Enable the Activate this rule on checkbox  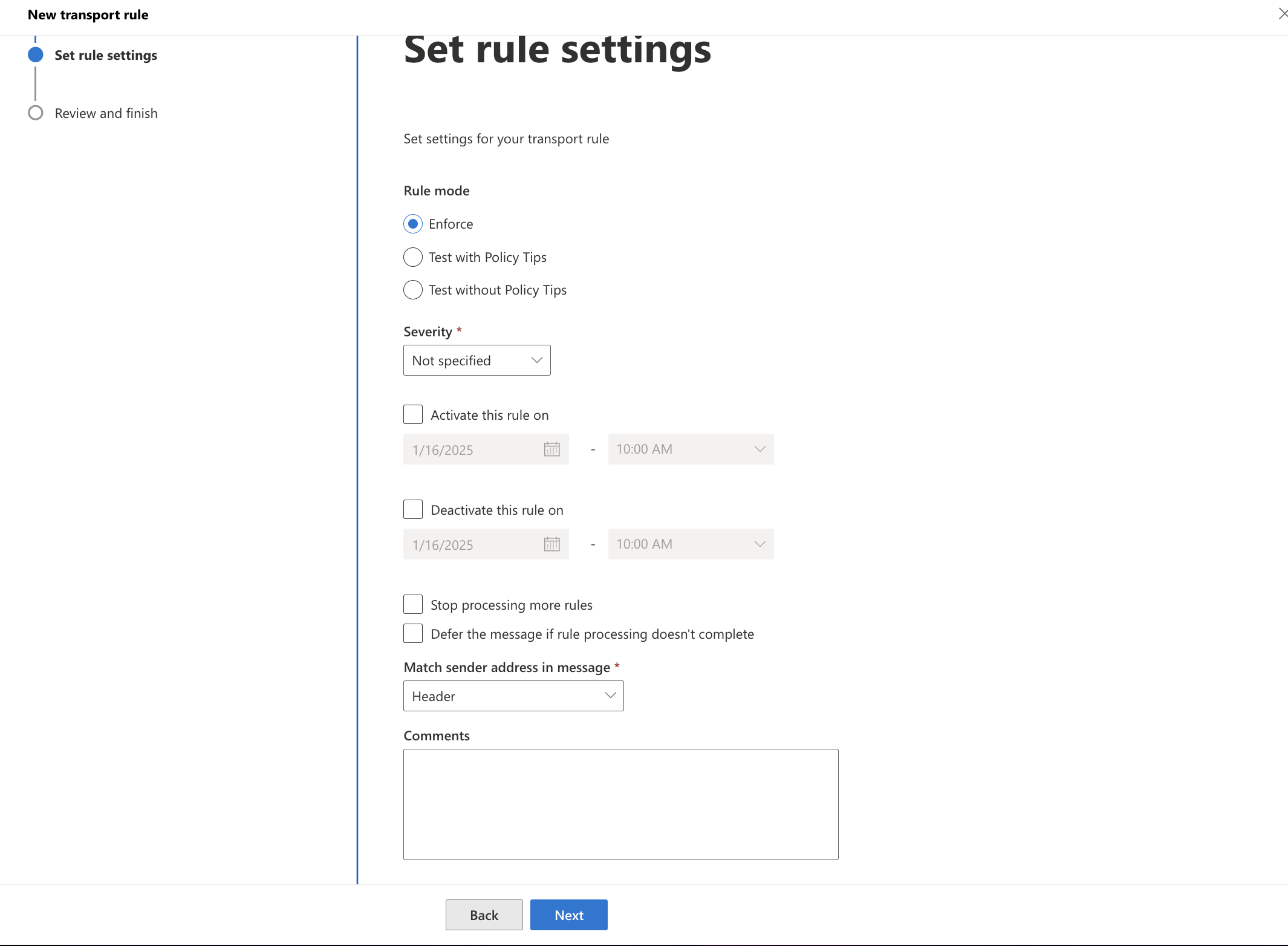coord(413,414)
